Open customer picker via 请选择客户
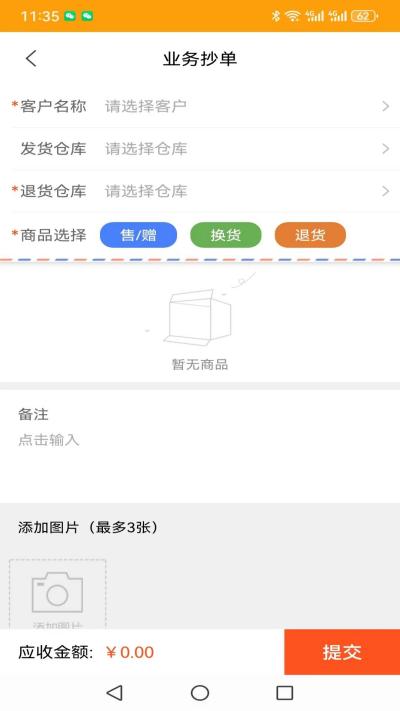 click(146, 107)
